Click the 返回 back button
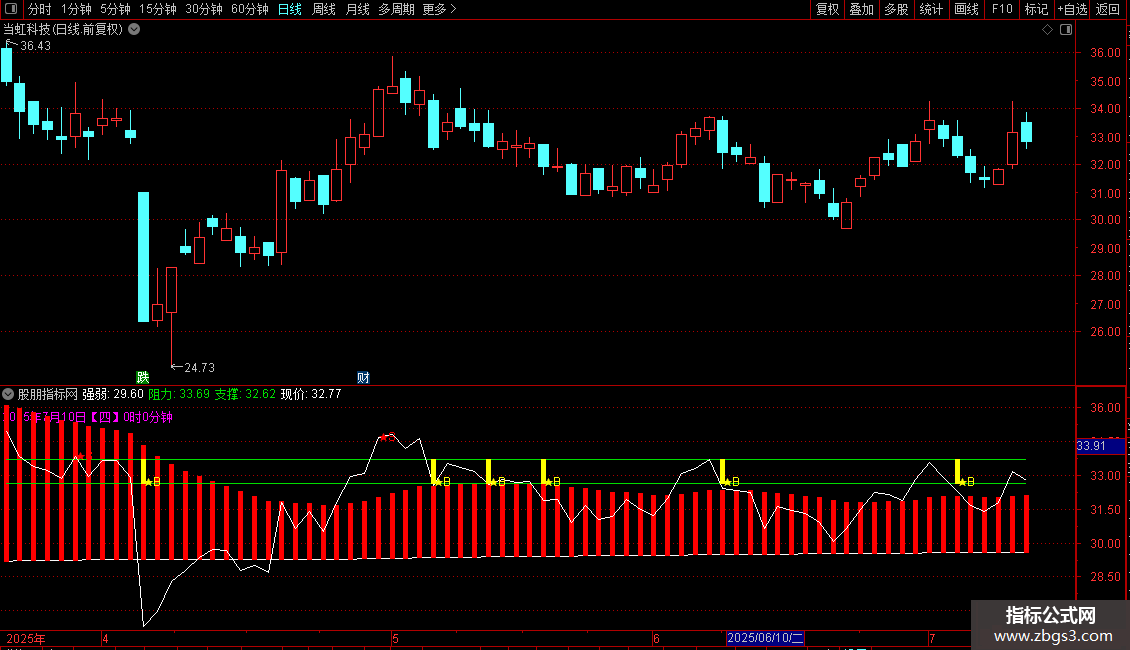 (x=1108, y=9)
